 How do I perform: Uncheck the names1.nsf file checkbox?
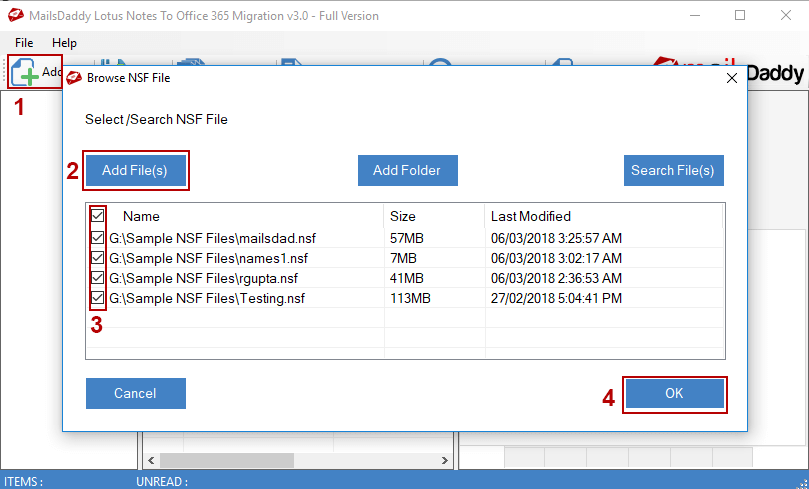[x=98, y=257]
